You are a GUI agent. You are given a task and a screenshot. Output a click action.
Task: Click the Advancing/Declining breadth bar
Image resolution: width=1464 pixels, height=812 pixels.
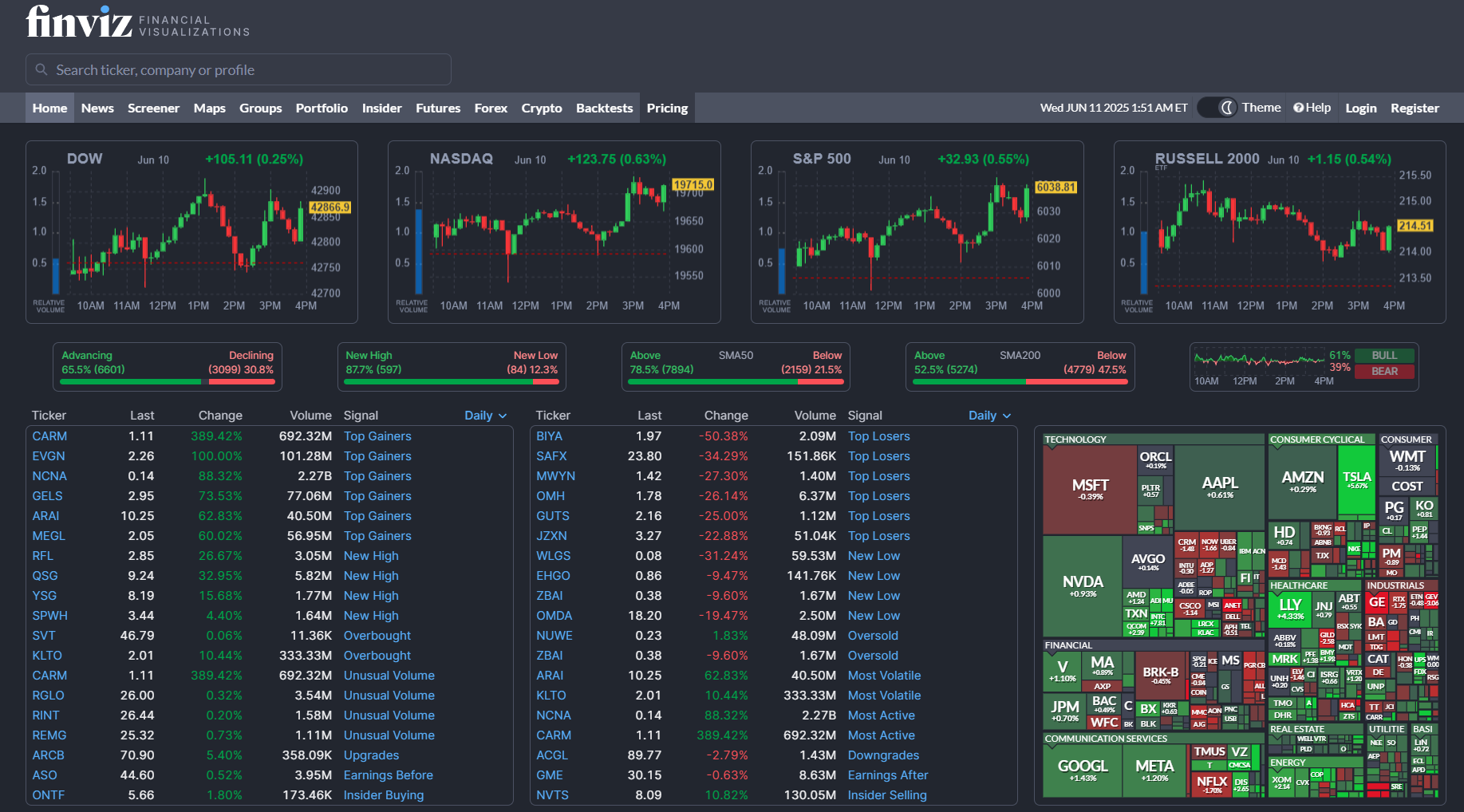click(168, 367)
